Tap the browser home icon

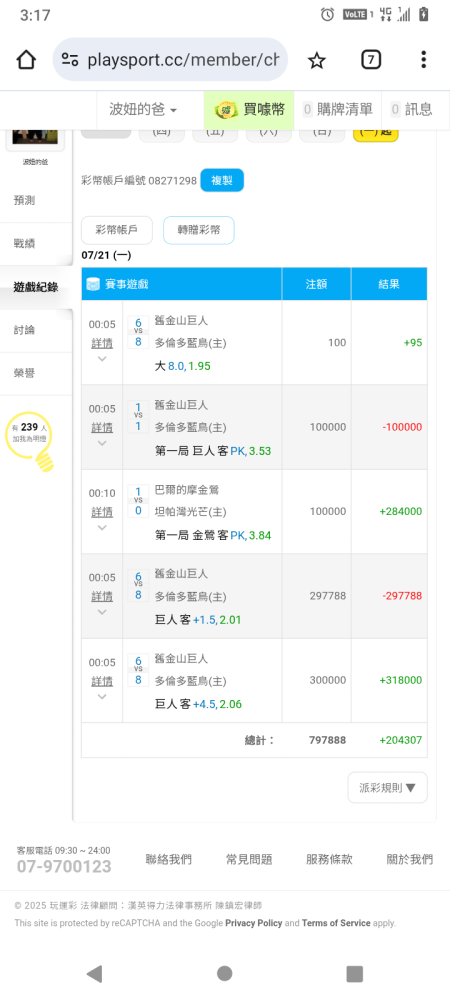[x=26, y=60]
